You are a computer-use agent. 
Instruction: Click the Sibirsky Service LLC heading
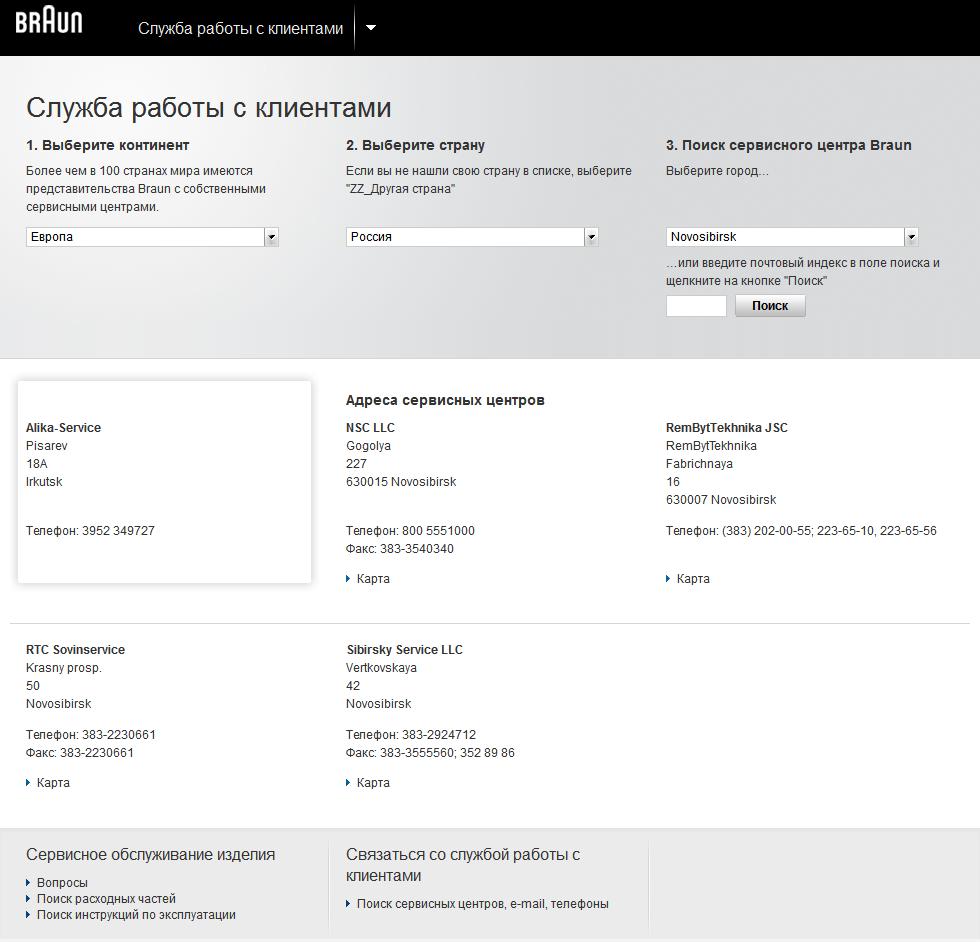pyautogui.click(x=404, y=650)
